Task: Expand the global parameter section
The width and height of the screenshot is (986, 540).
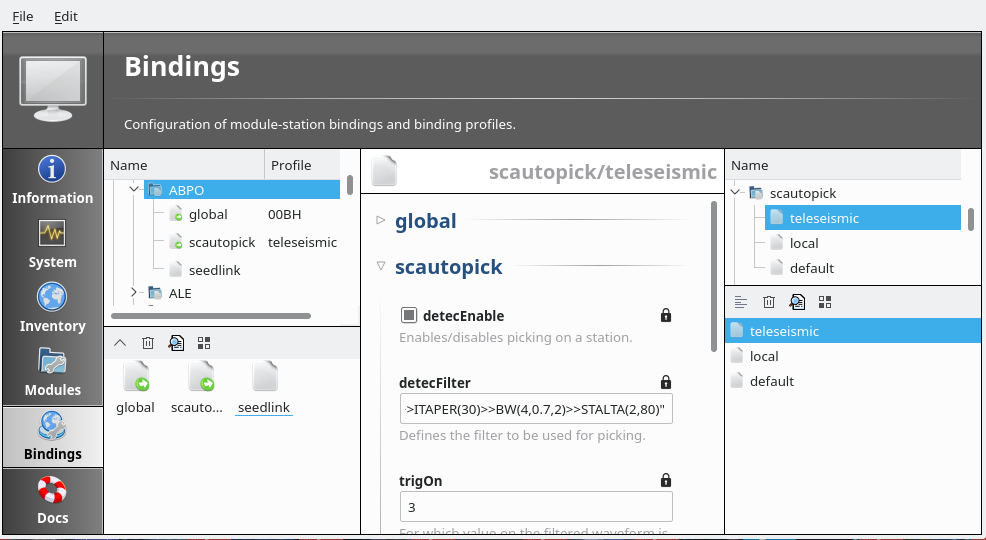Action: tap(380, 220)
